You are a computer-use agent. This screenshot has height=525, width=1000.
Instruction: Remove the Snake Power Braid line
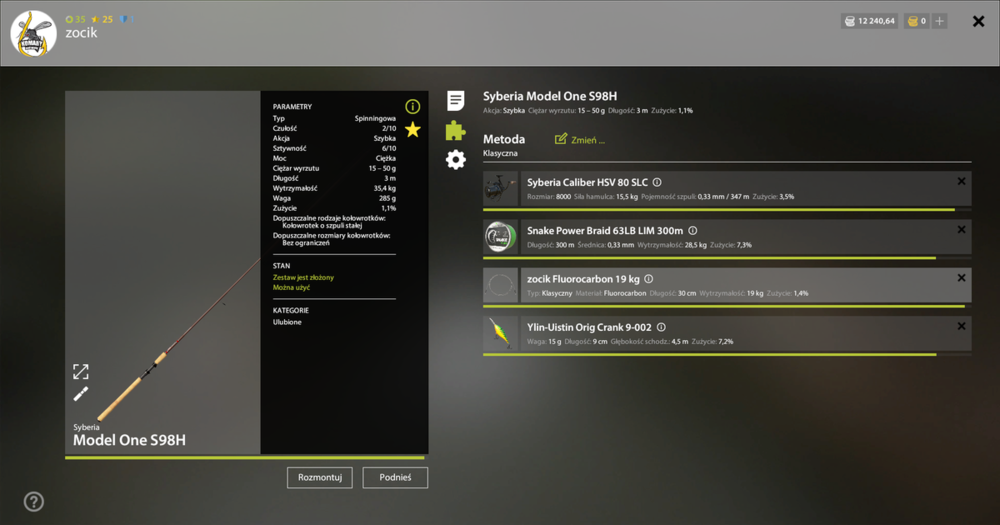point(961,230)
